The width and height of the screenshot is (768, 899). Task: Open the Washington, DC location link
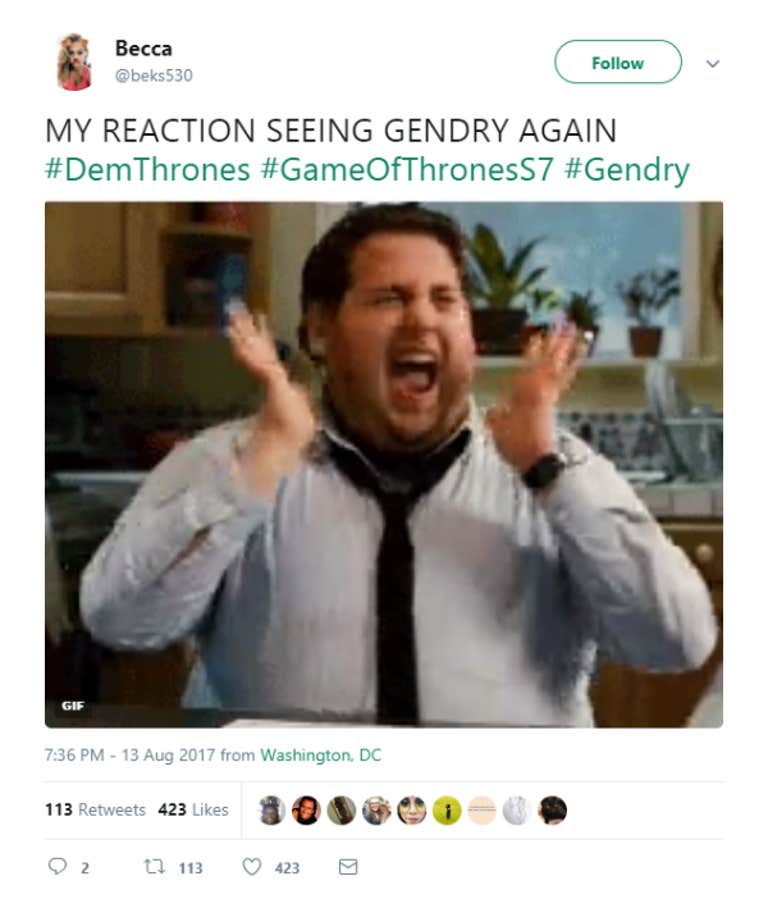(x=320, y=755)
